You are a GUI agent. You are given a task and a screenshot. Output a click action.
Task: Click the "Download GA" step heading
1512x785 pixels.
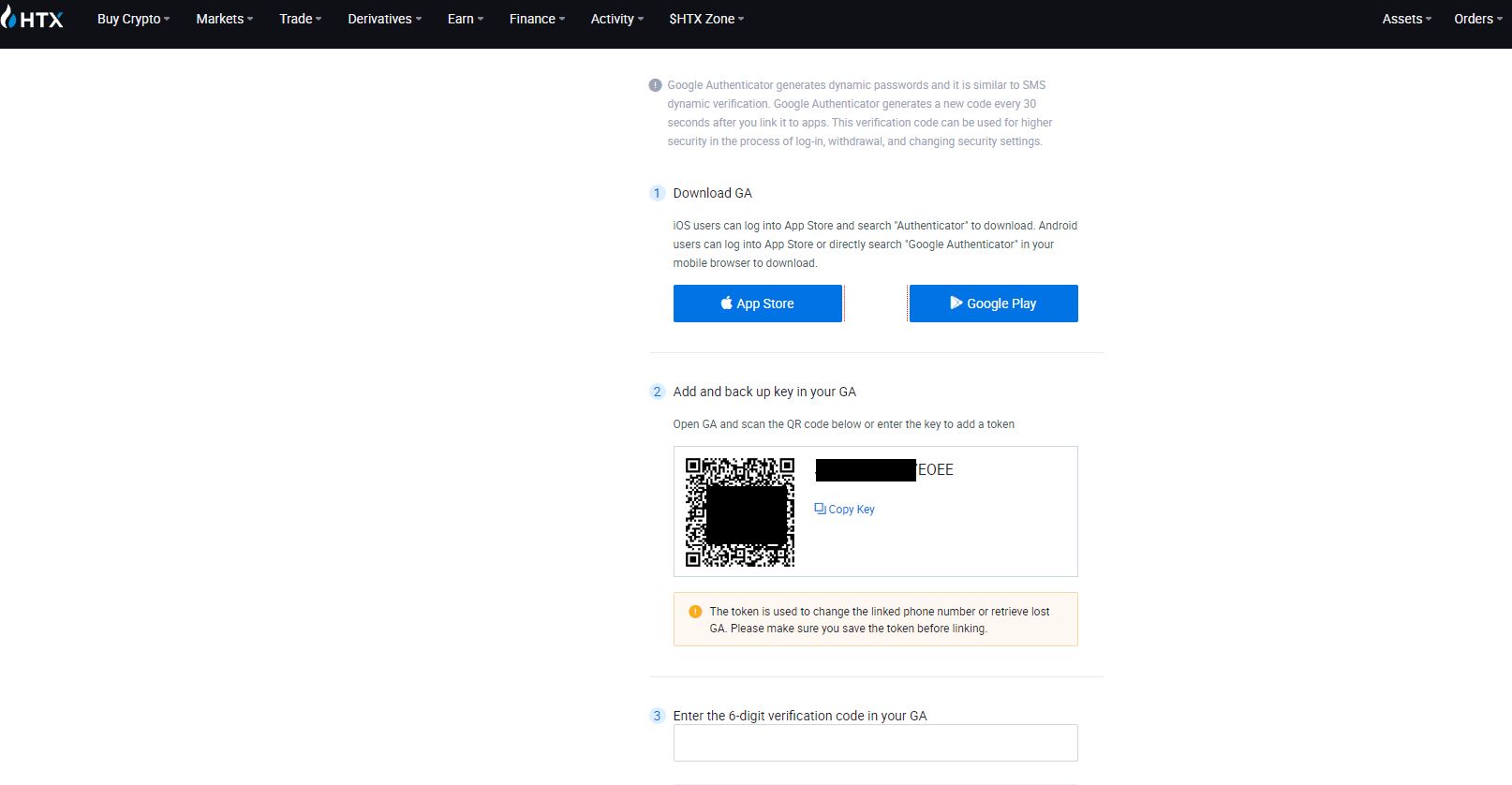pyautogui.click(x=712, y=193)
